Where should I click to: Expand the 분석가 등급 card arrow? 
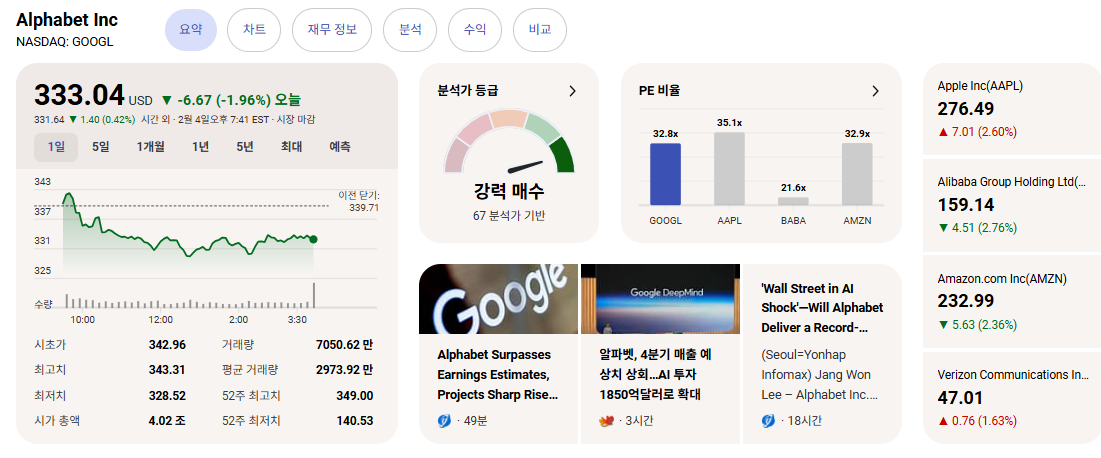(572, 91)
